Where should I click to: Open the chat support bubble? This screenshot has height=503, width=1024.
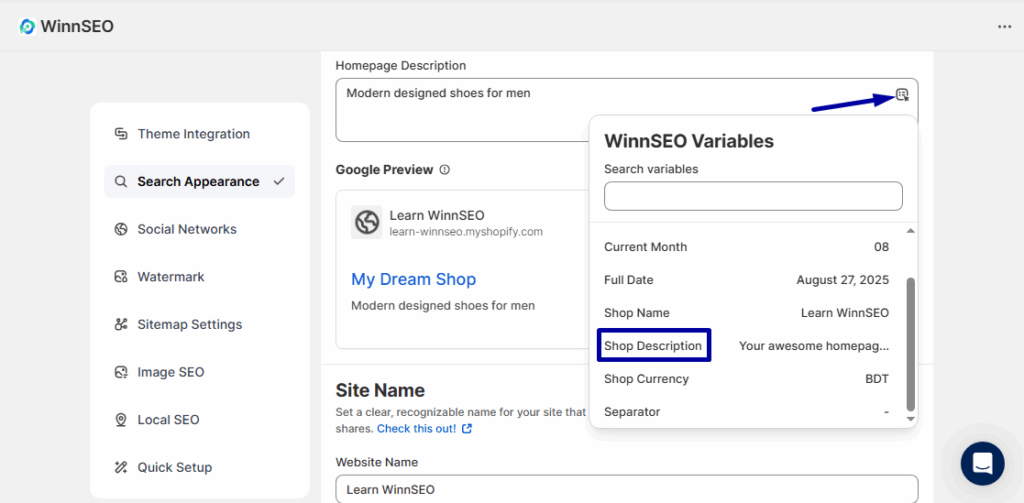[982, 464]
